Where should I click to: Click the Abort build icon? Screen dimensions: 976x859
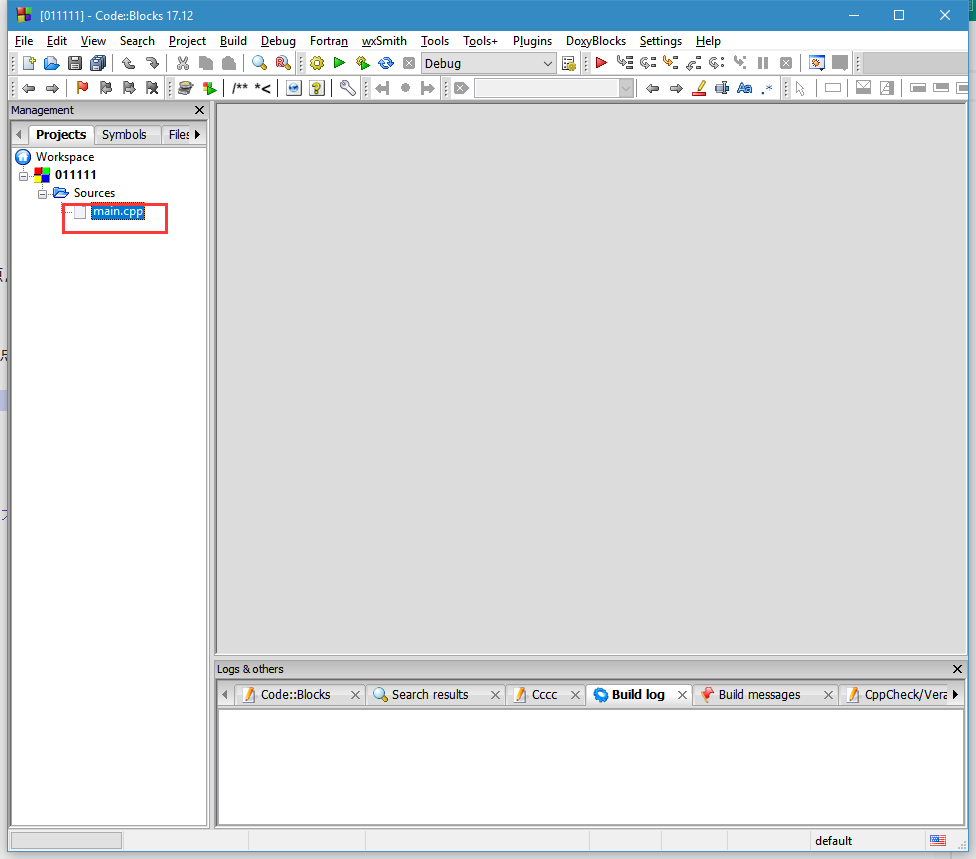click(409, 63)
